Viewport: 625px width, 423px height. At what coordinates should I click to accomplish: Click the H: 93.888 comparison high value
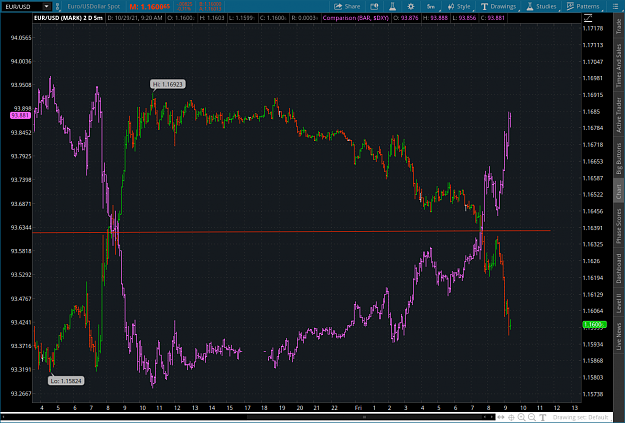click(x=435, y=18)
